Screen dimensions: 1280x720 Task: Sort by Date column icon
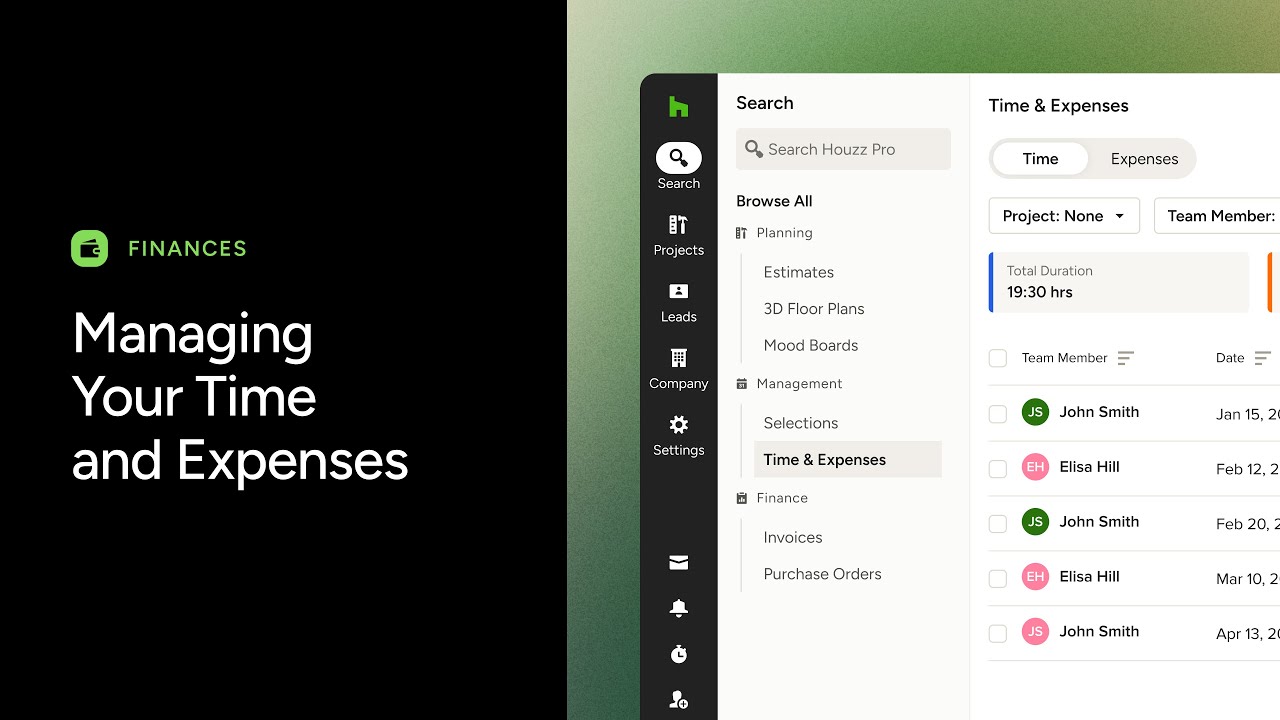coord(1262,358)
